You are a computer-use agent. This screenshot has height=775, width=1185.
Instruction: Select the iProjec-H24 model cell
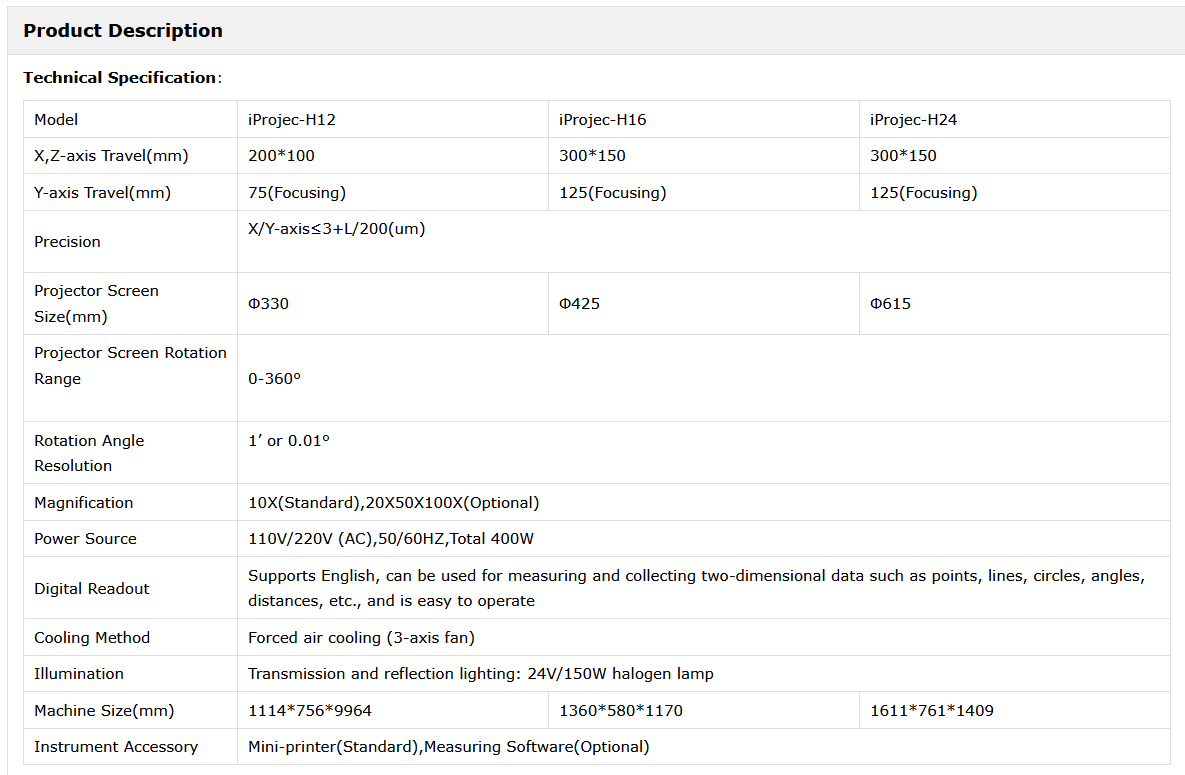point(914,120)
